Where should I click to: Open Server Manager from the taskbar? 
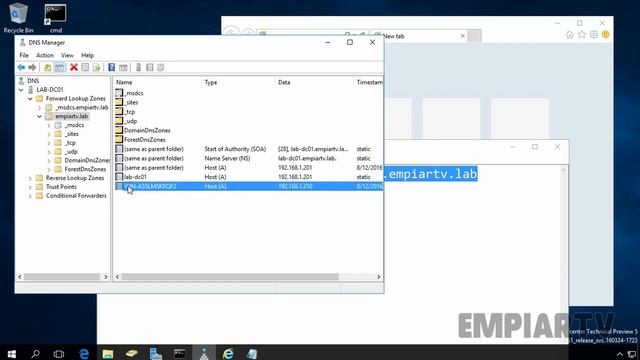point(156,353)
